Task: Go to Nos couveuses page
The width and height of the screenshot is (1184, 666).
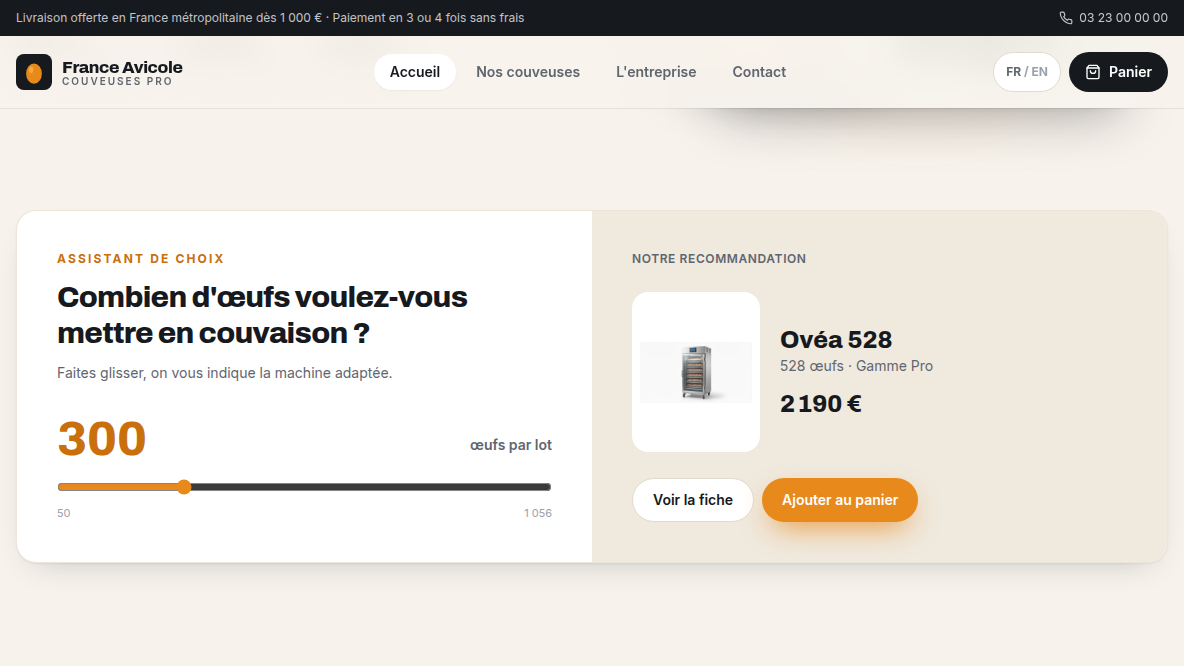Action: click(528, 72)
